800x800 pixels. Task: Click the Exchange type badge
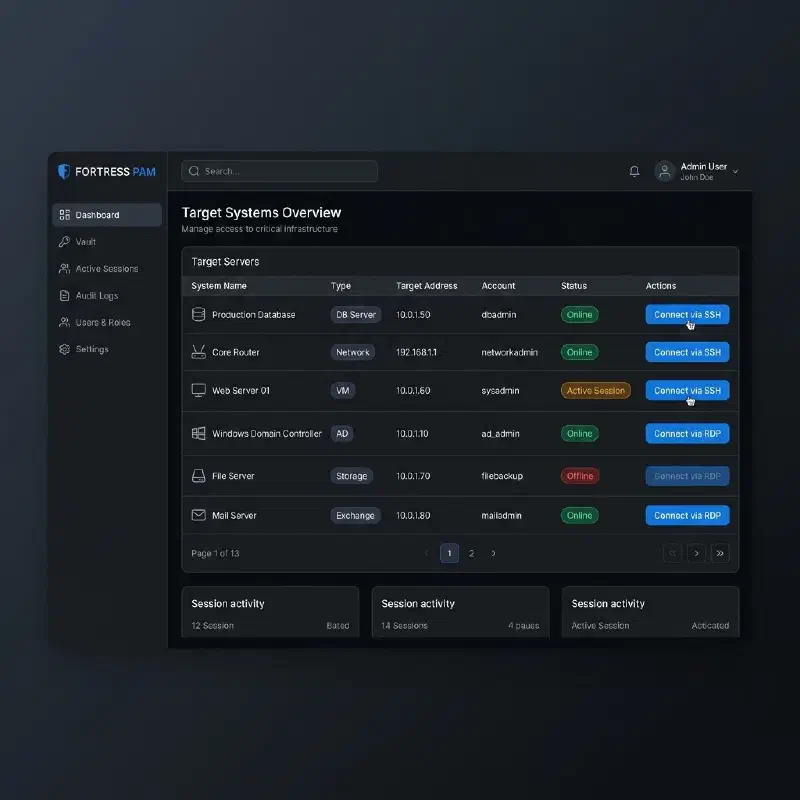click(x=355, y=515)
